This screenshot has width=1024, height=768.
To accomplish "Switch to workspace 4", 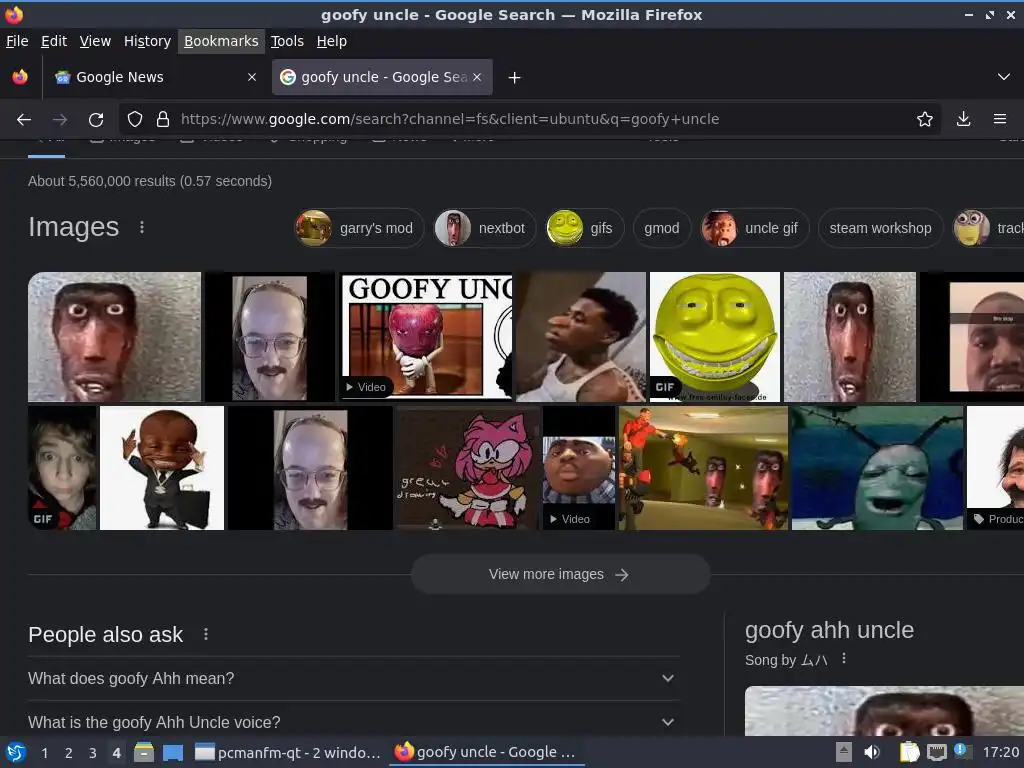I will tap(117, 753).
